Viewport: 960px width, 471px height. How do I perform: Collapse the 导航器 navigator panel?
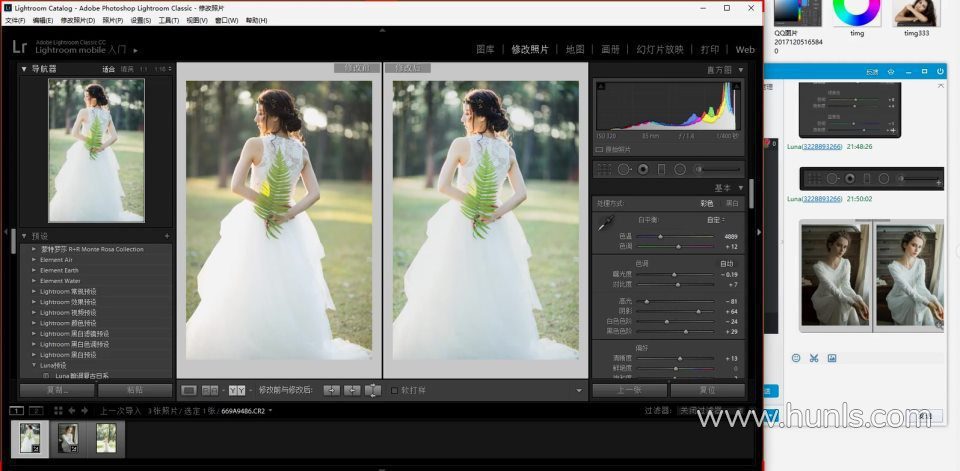click(24, 69)
